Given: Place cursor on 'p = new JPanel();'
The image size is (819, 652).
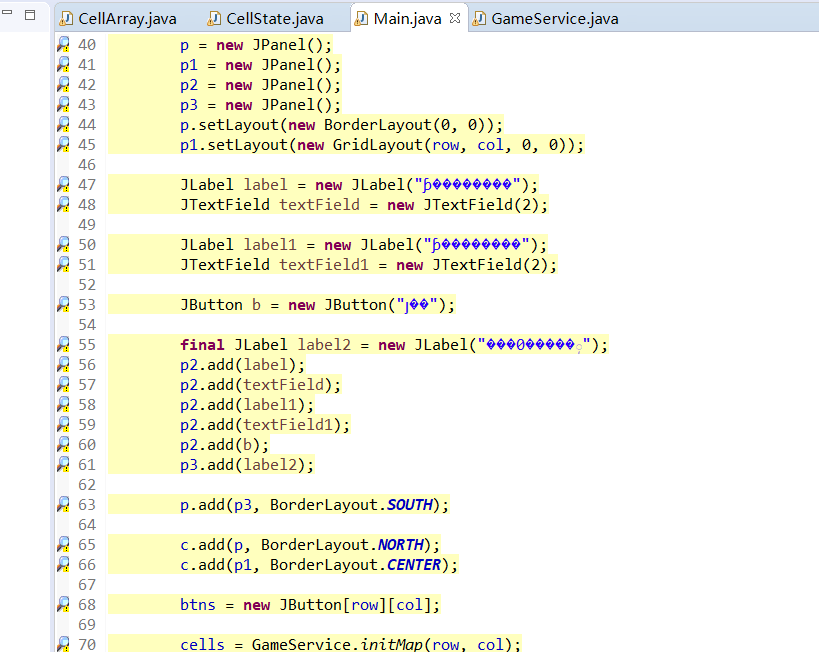Looking at the screenshot, I should coord(256,45).
